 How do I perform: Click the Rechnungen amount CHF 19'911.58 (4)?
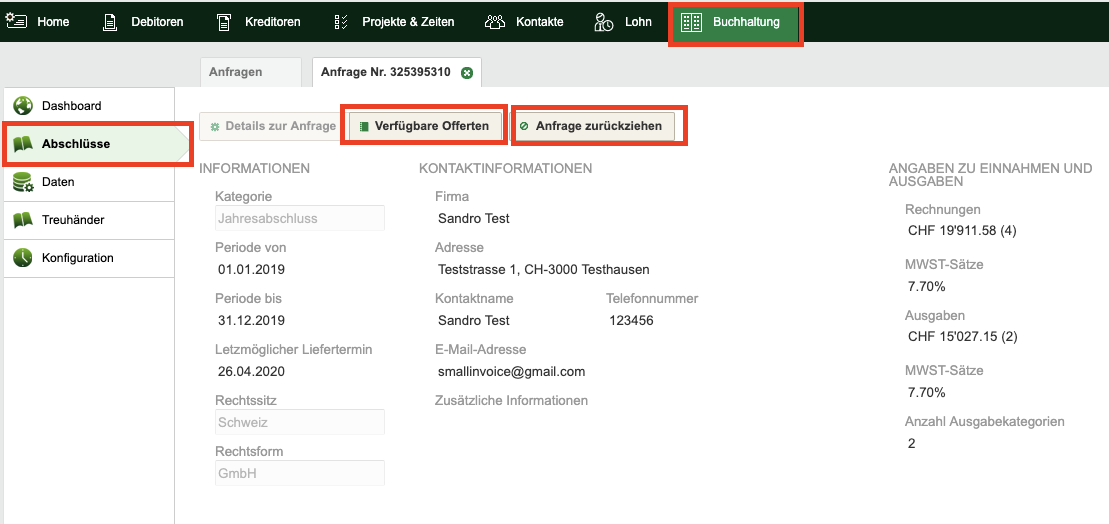point(962,230)
